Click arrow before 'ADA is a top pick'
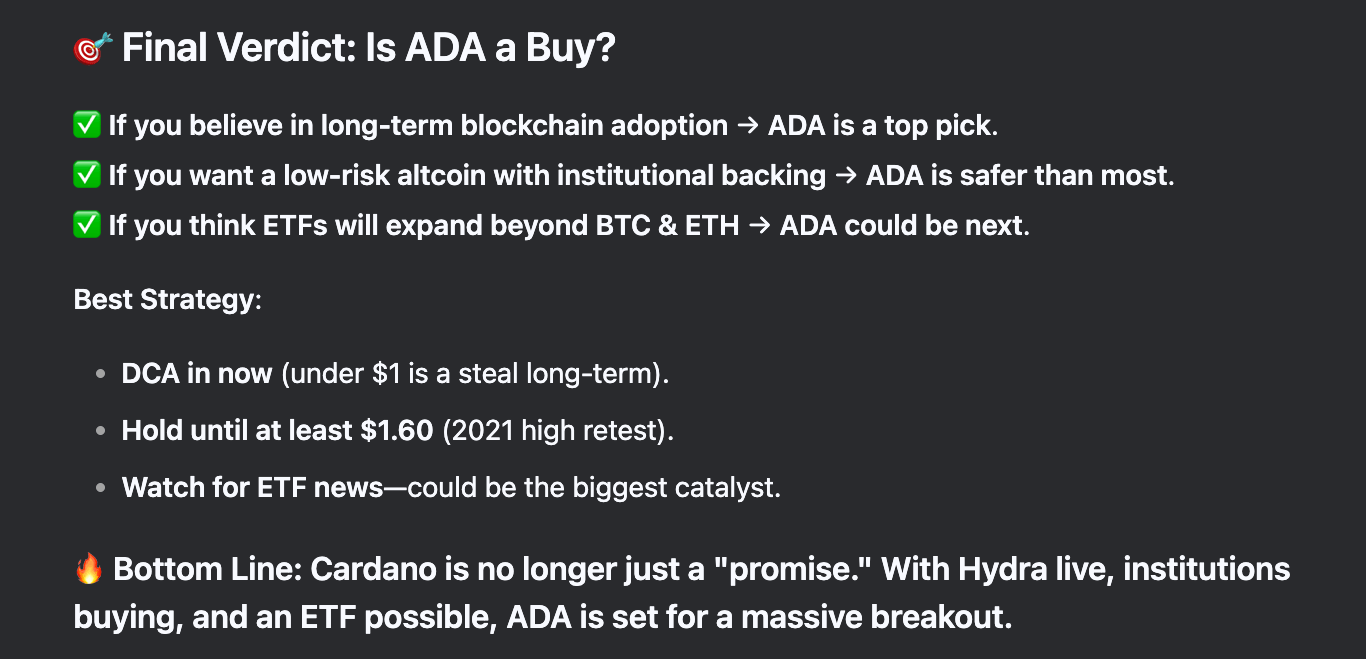Viewport: 1366px width, 659px height. tap(748, 127)
